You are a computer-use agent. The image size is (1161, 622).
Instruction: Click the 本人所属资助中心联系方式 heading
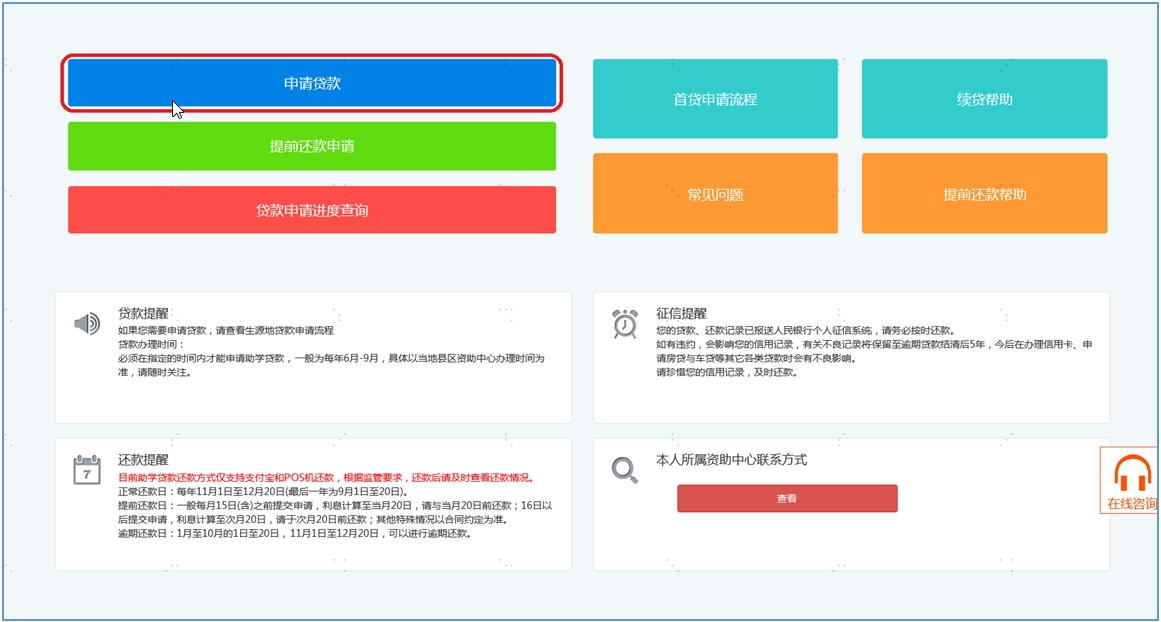coord(730,460)
